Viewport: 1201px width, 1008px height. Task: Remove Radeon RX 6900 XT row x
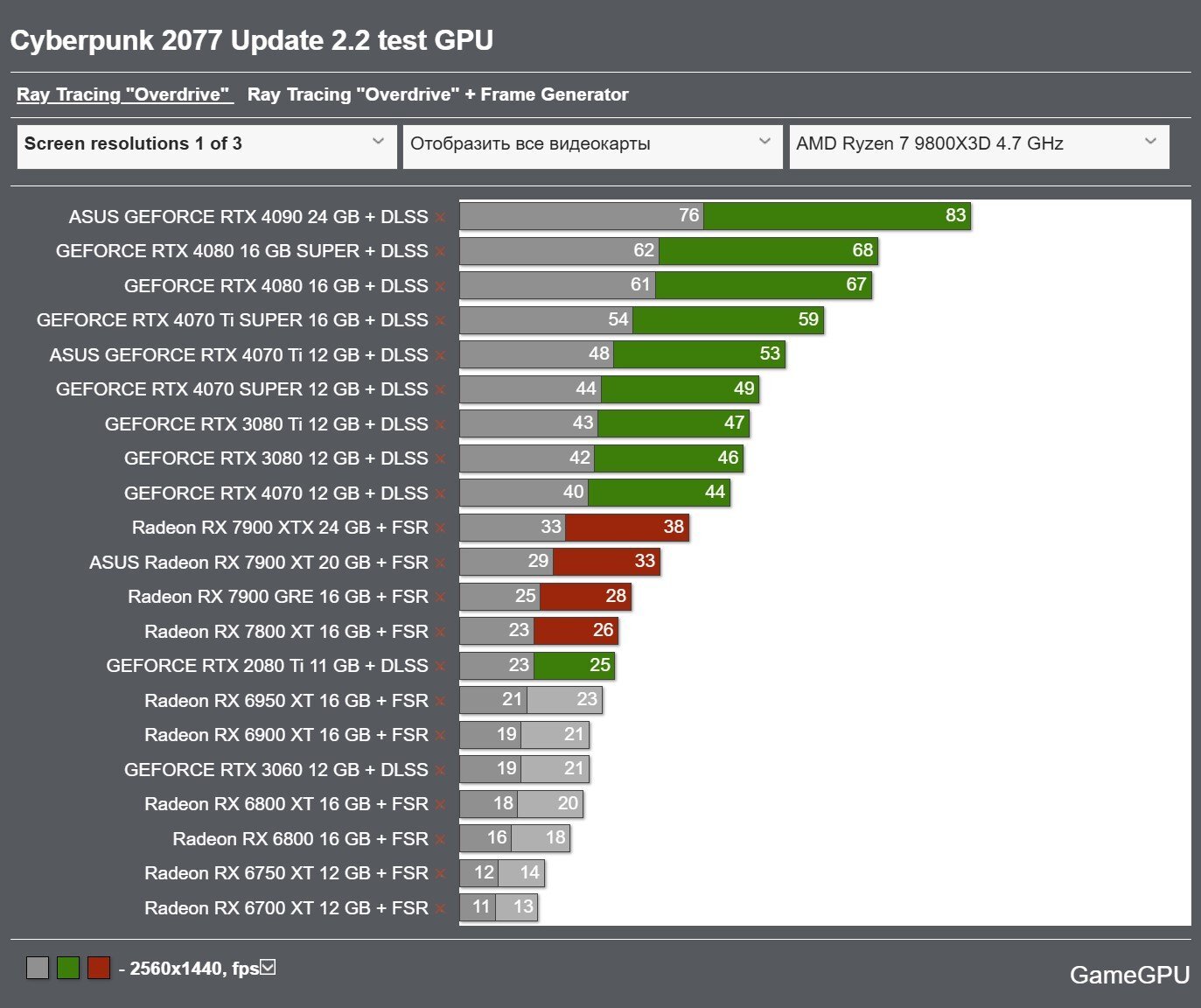click(440, 736)
